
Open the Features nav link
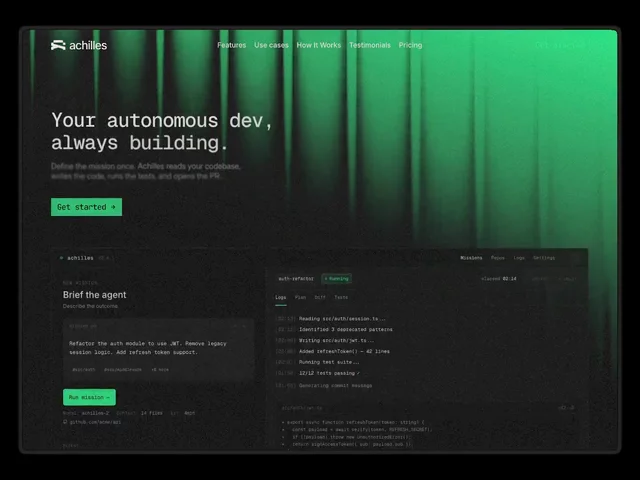231,45
